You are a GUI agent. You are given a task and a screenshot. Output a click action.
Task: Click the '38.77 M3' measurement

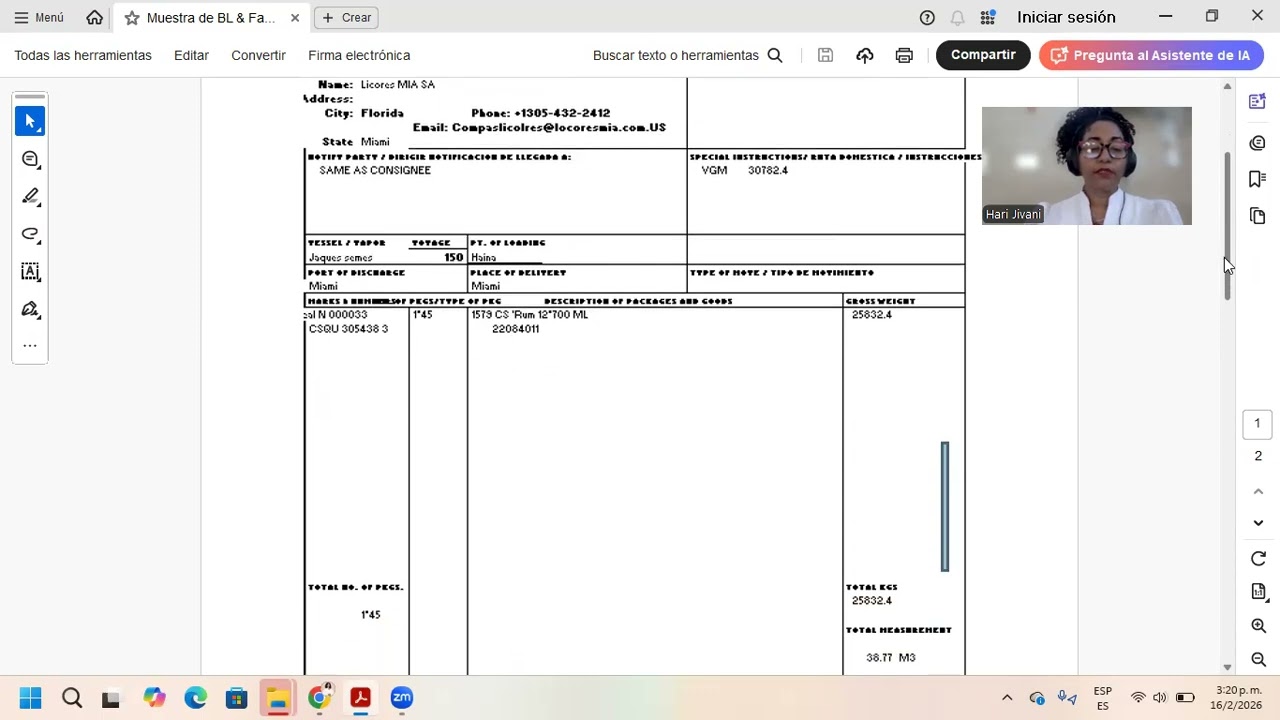pos(891,658)
